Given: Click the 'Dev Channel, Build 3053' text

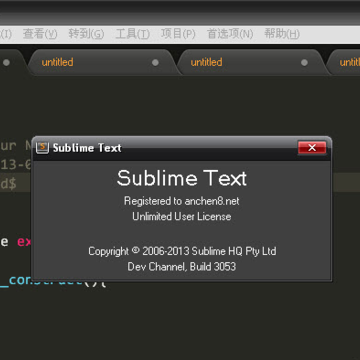Looking at the screenshot, I should (182, 267).
